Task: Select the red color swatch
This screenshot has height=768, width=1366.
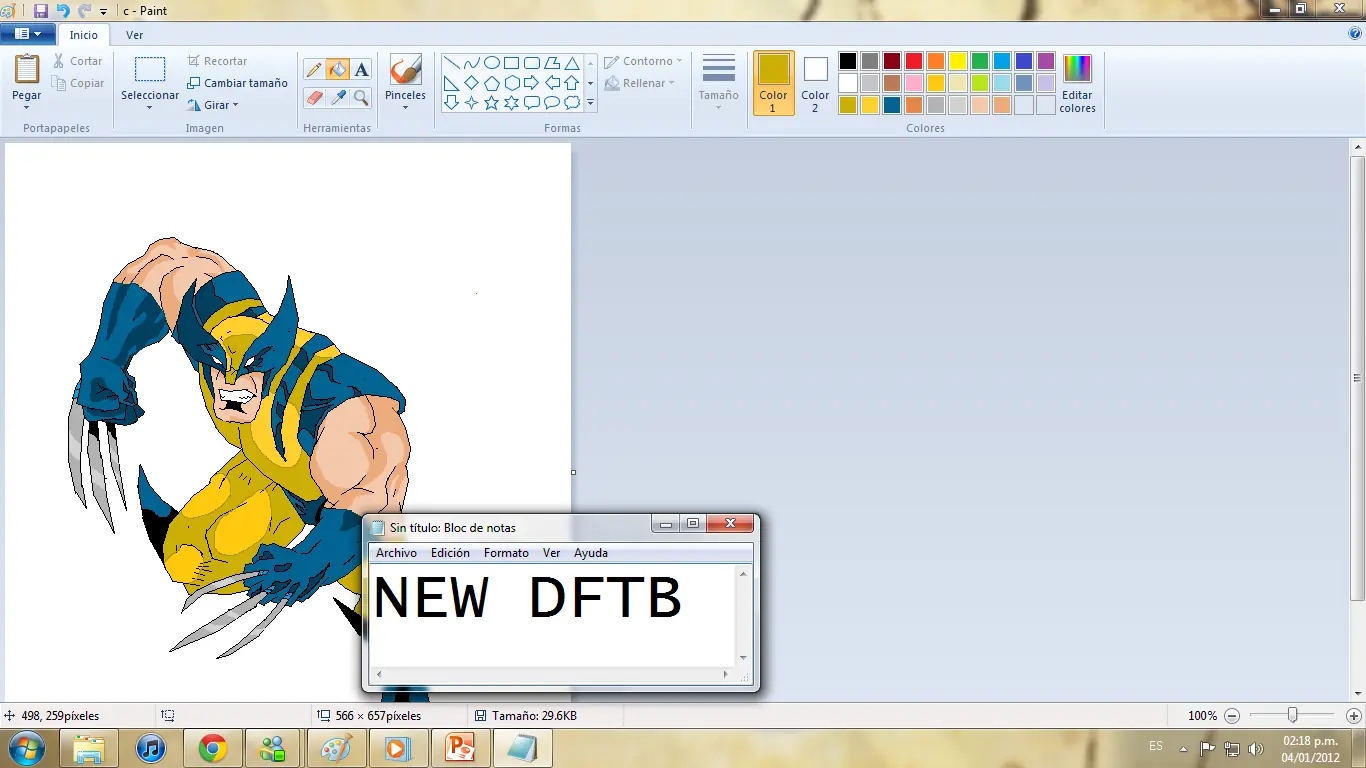Action: pyautogui.click(x=913, y=61)
